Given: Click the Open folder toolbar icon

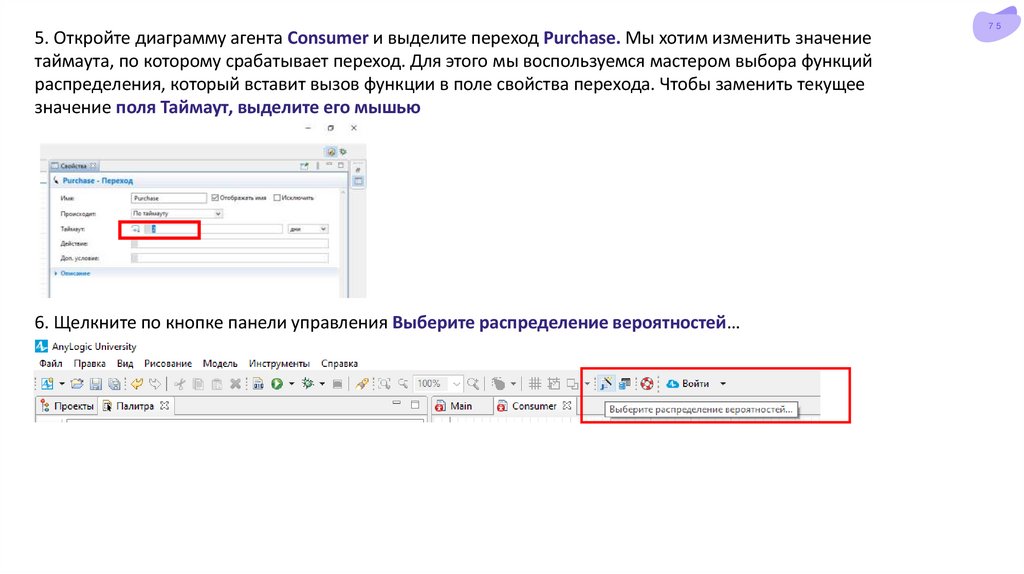Looking at the screenshot, I should point(77,383).
